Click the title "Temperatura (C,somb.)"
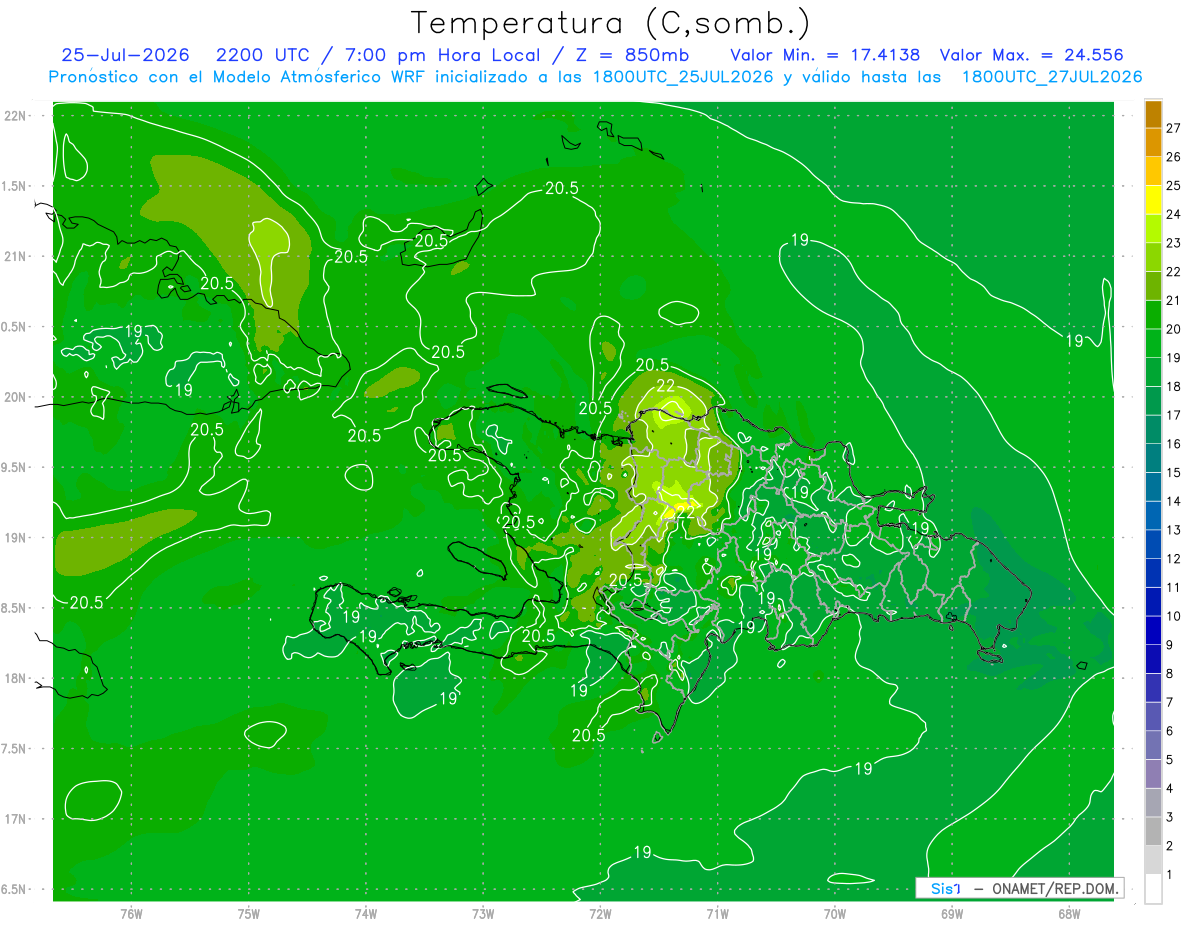The image size is (1200, 927). 610,23
